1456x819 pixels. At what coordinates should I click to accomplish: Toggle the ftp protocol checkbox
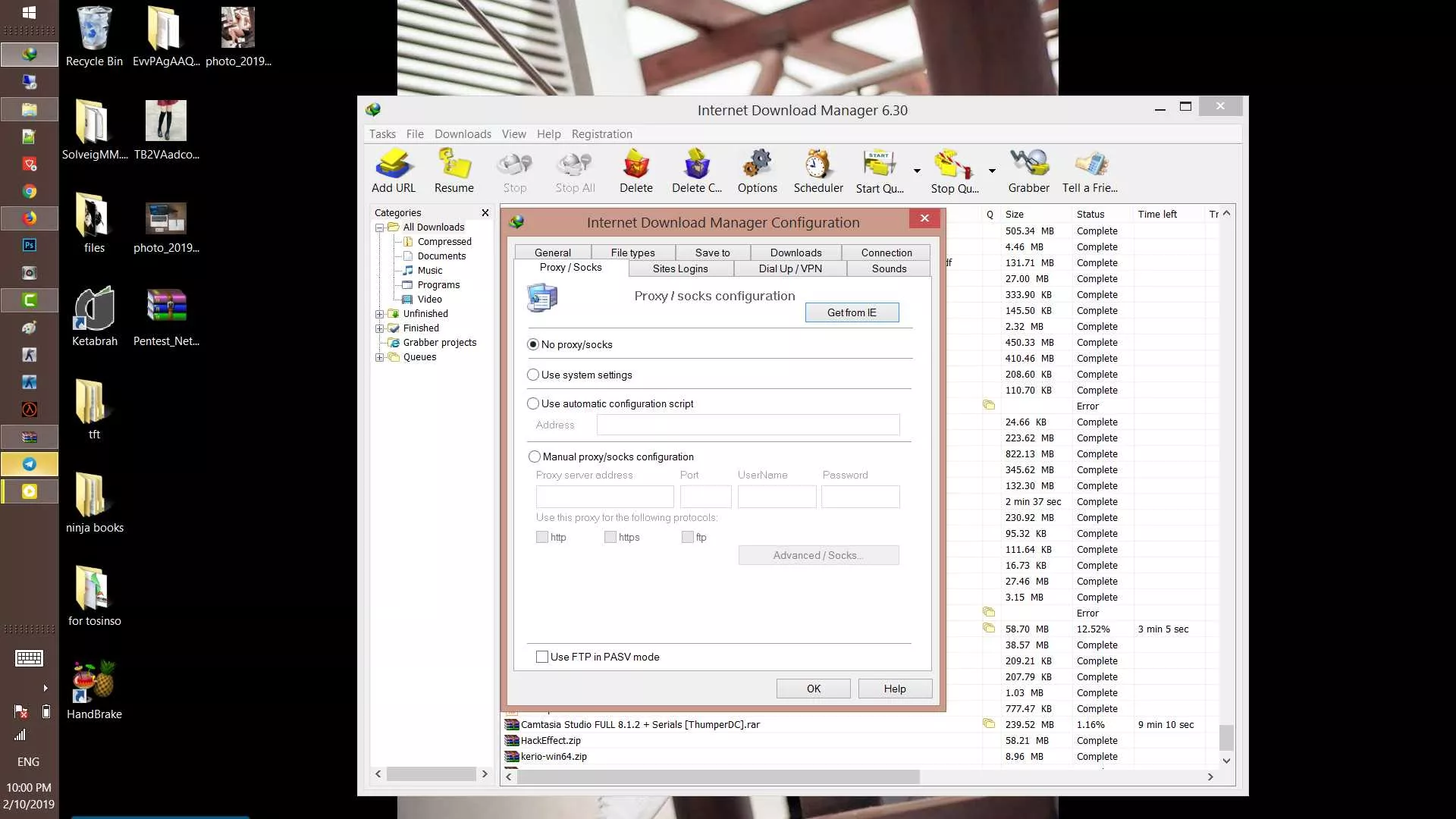tap(688, 537)
